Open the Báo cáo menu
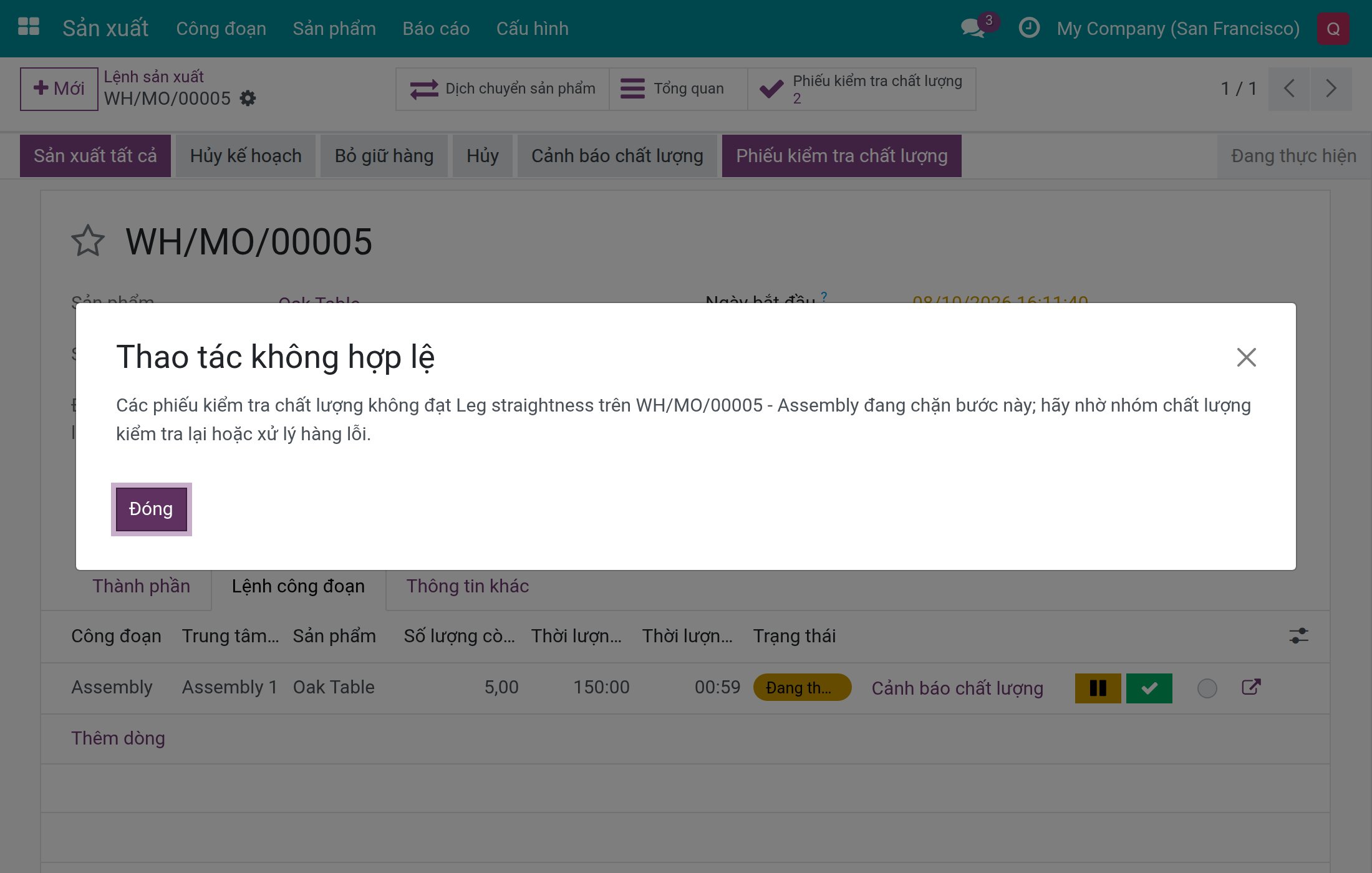 click(x=436, y=29)
